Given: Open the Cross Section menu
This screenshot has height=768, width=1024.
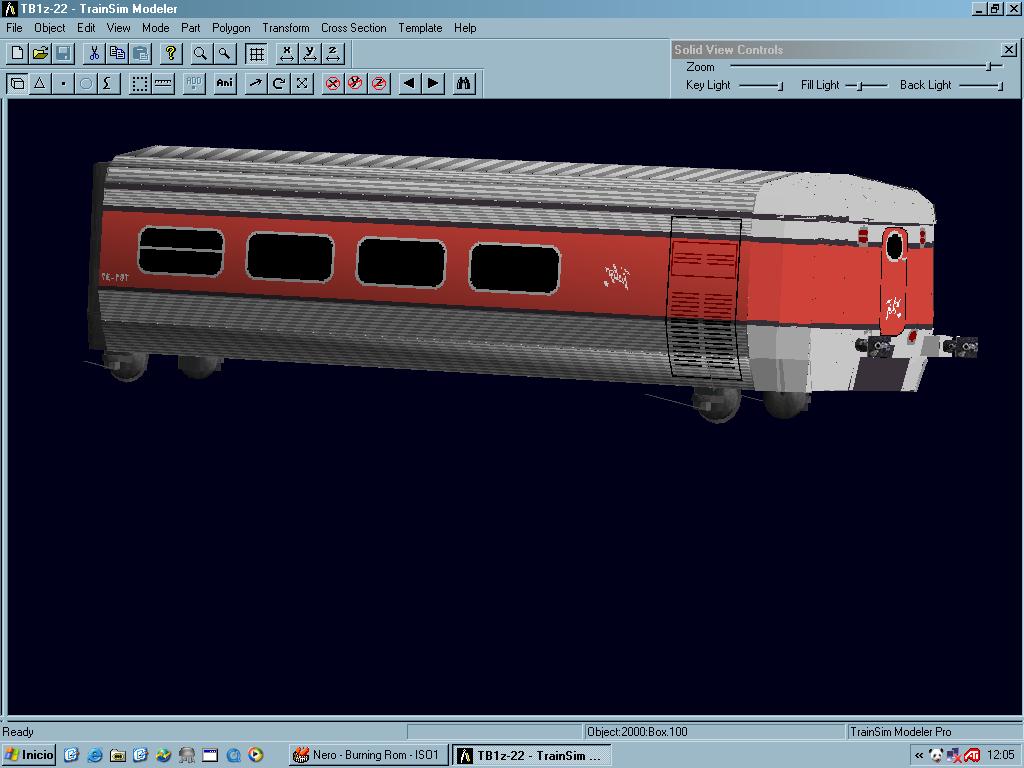Looking at the screenshot, I should coord(353,28).
